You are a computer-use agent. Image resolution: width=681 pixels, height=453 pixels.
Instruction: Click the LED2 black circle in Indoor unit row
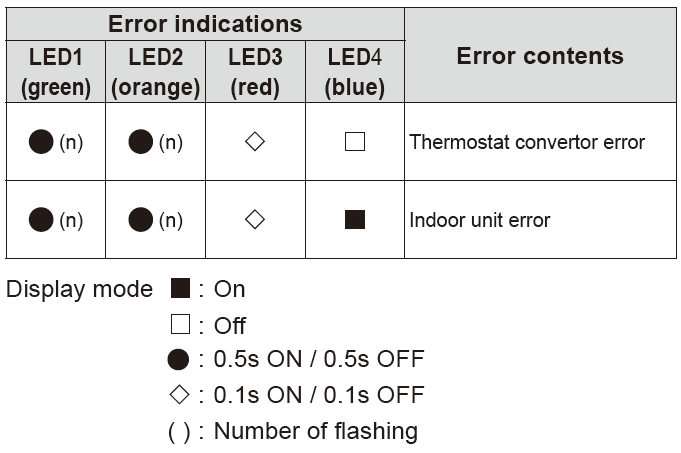pos(141,219)
